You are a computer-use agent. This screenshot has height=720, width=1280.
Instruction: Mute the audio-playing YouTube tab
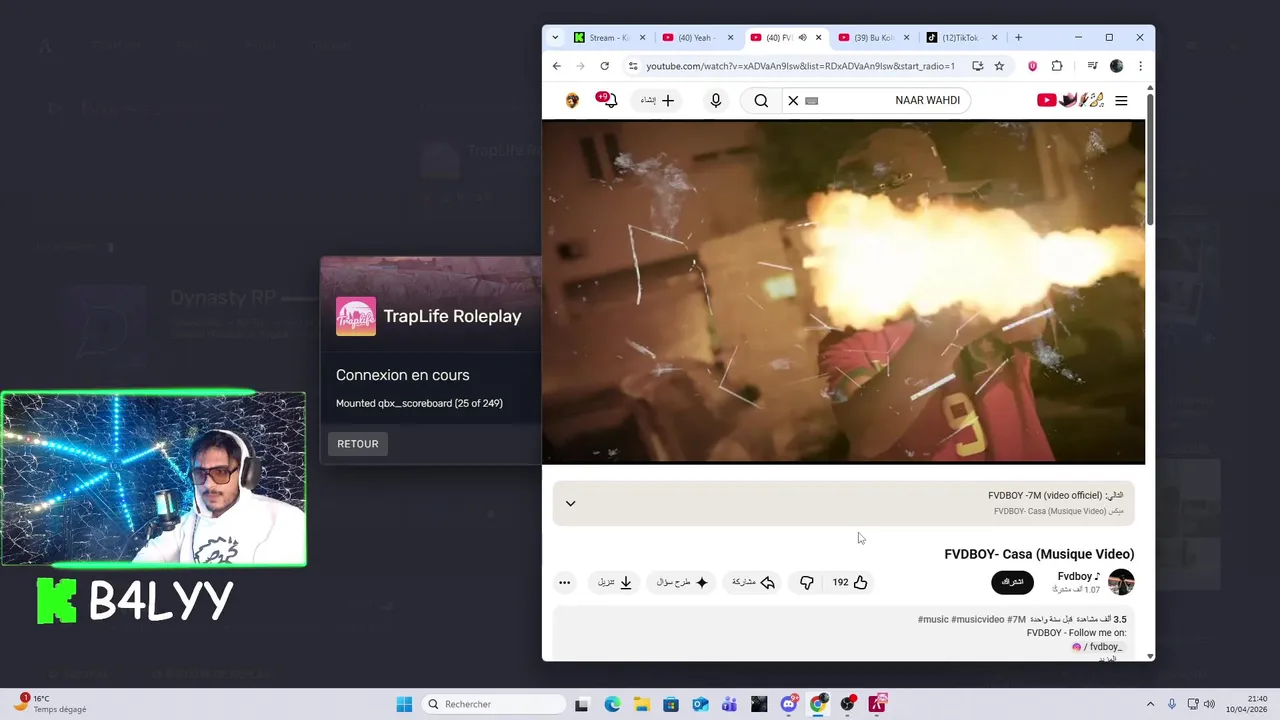pos(802,38)
